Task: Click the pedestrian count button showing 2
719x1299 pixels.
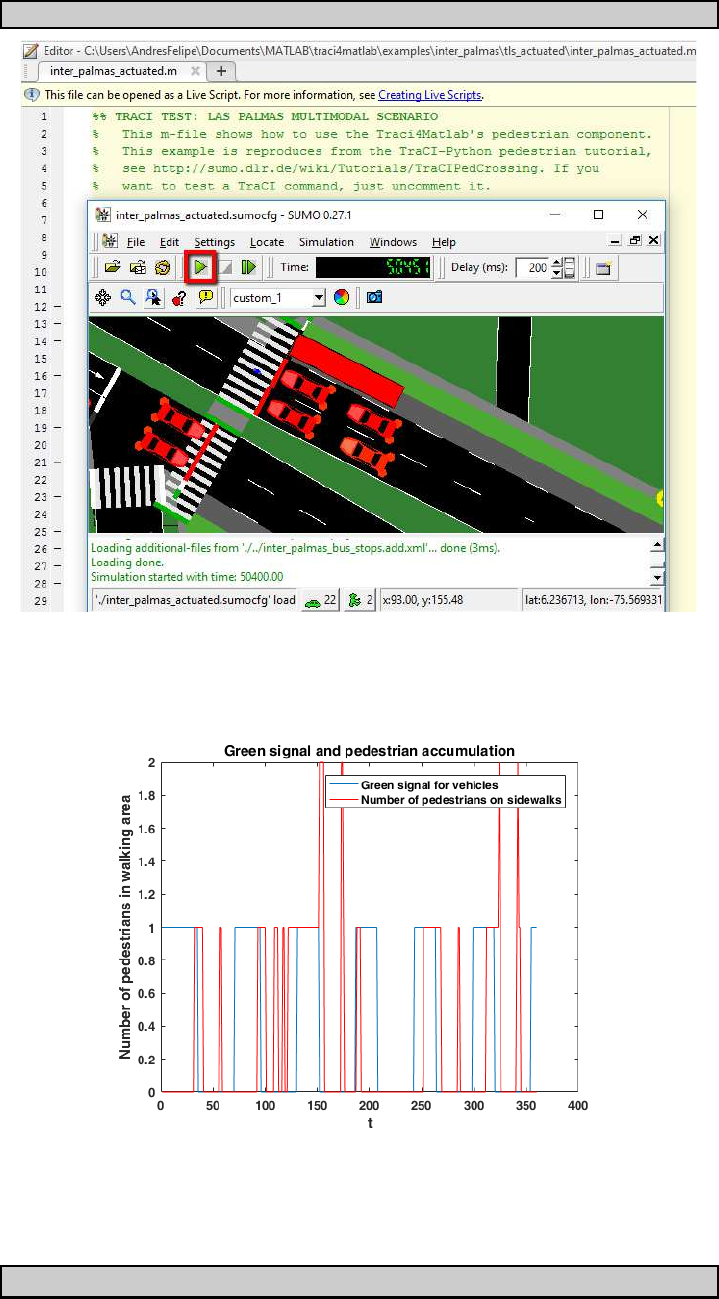Action: point(361,600)
